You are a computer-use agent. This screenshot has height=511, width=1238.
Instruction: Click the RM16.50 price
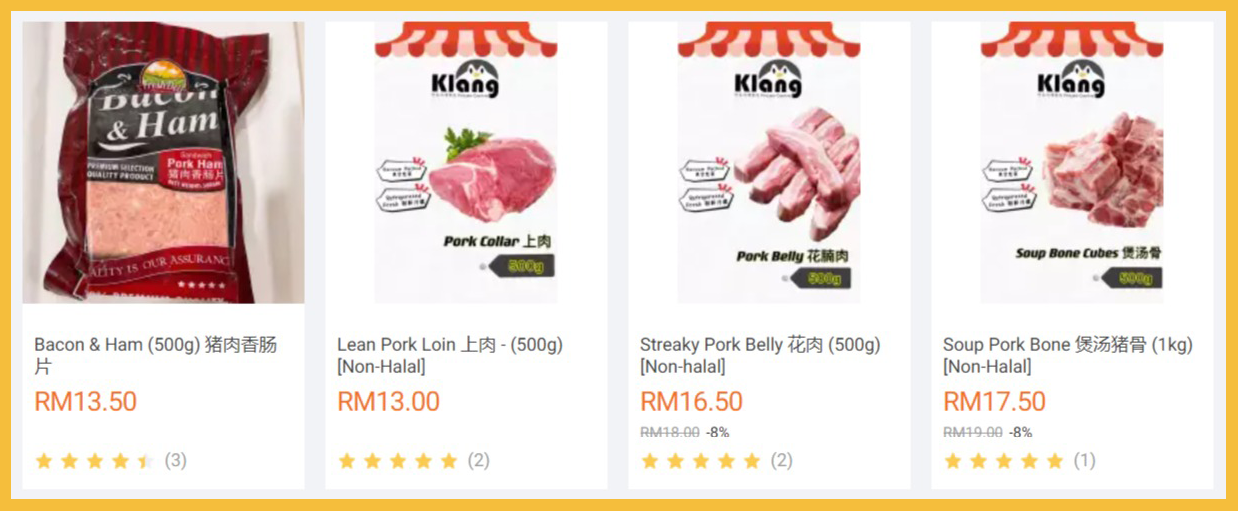(691, 402)
